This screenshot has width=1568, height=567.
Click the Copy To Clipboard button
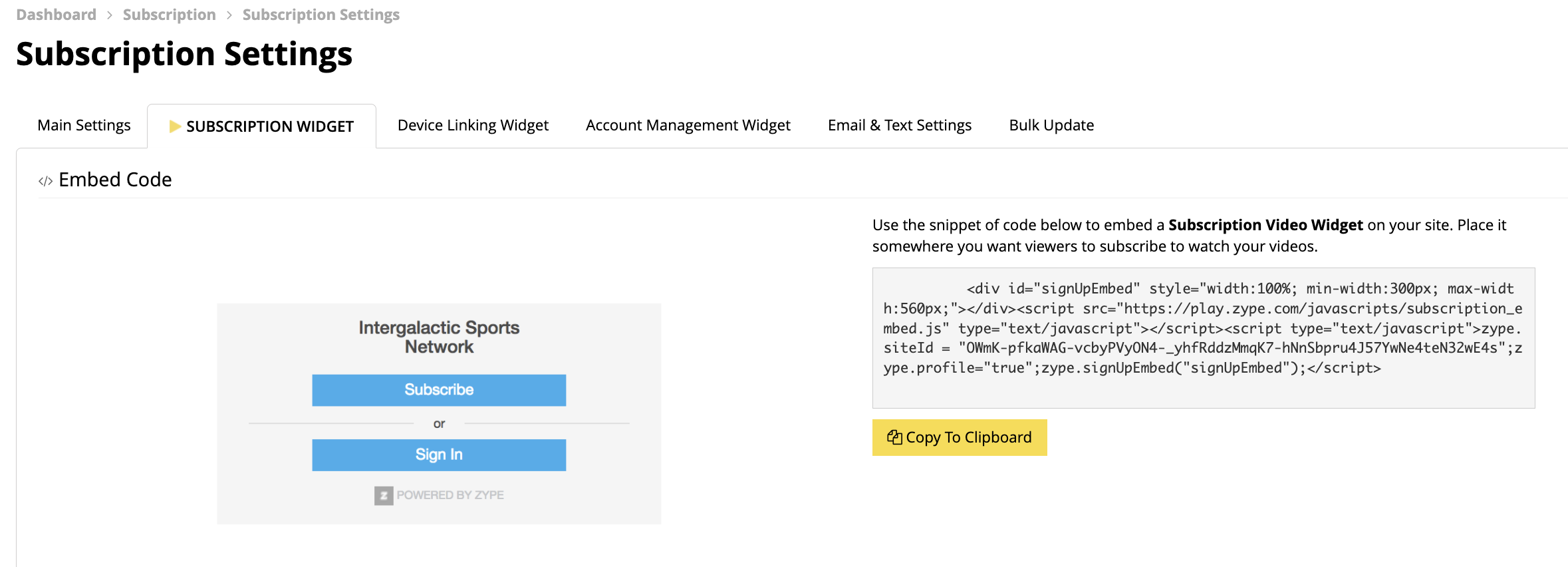(x=960, y=437)
